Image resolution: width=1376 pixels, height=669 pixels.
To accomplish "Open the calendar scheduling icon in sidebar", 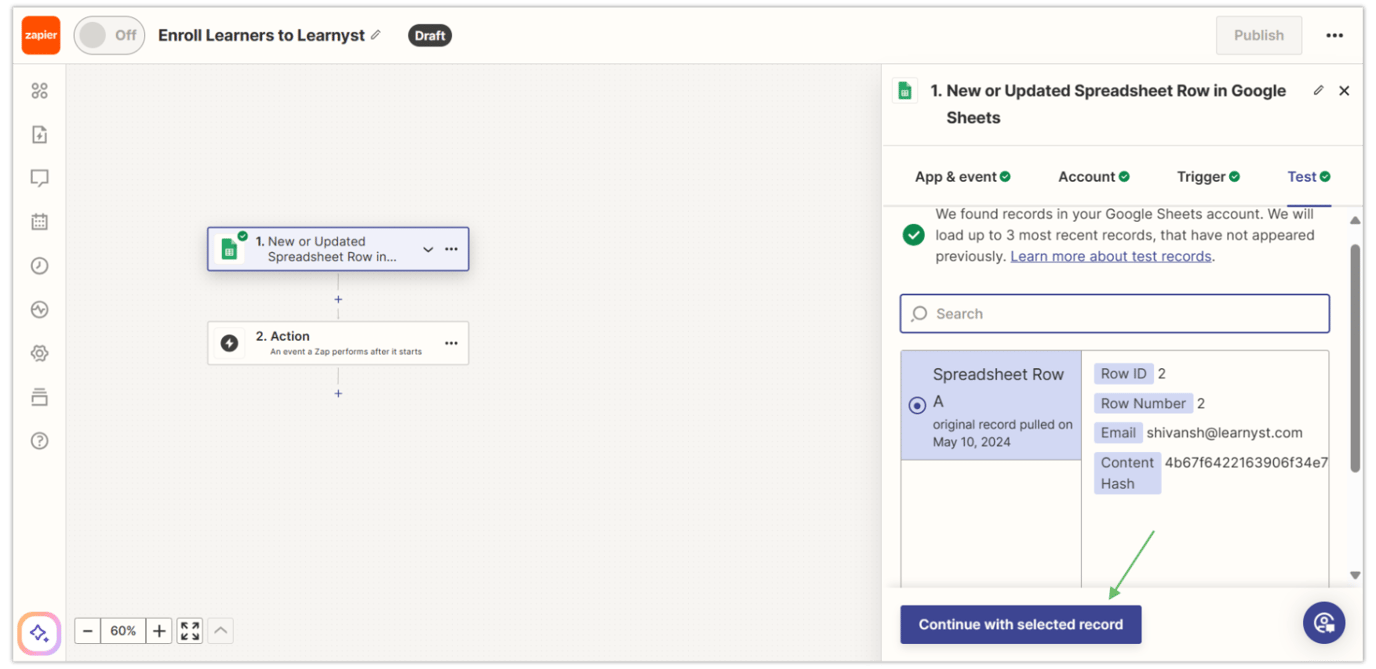I will 39,221.
